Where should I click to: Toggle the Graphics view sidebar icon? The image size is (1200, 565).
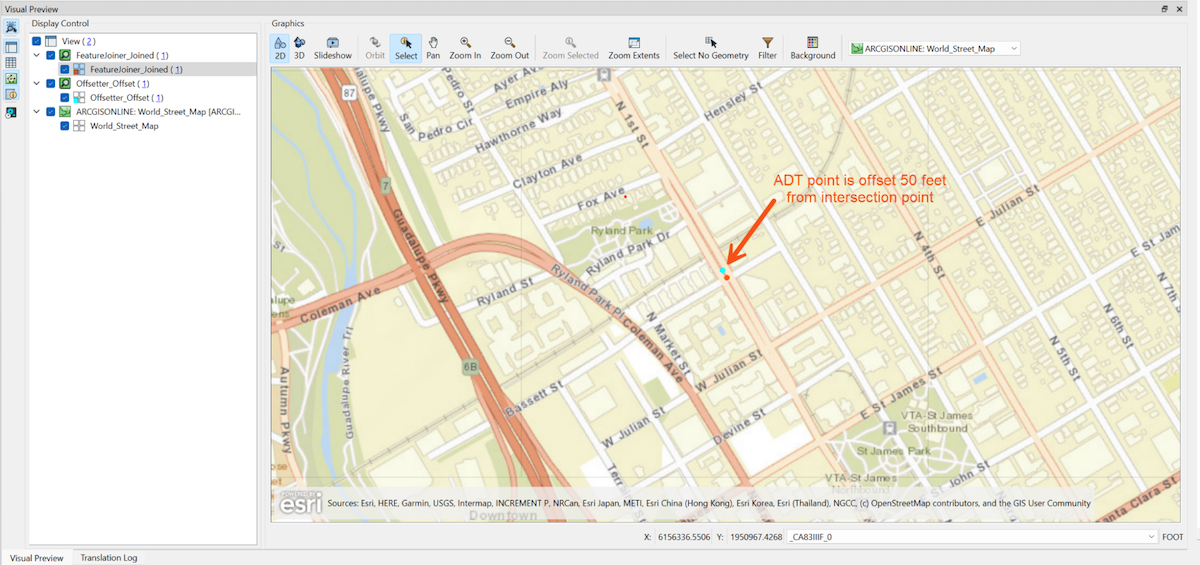click(11, 78)
